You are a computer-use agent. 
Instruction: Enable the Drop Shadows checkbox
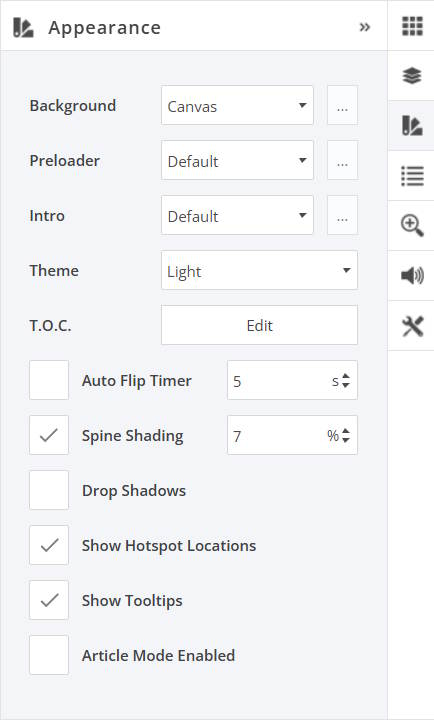coord(49,490)
